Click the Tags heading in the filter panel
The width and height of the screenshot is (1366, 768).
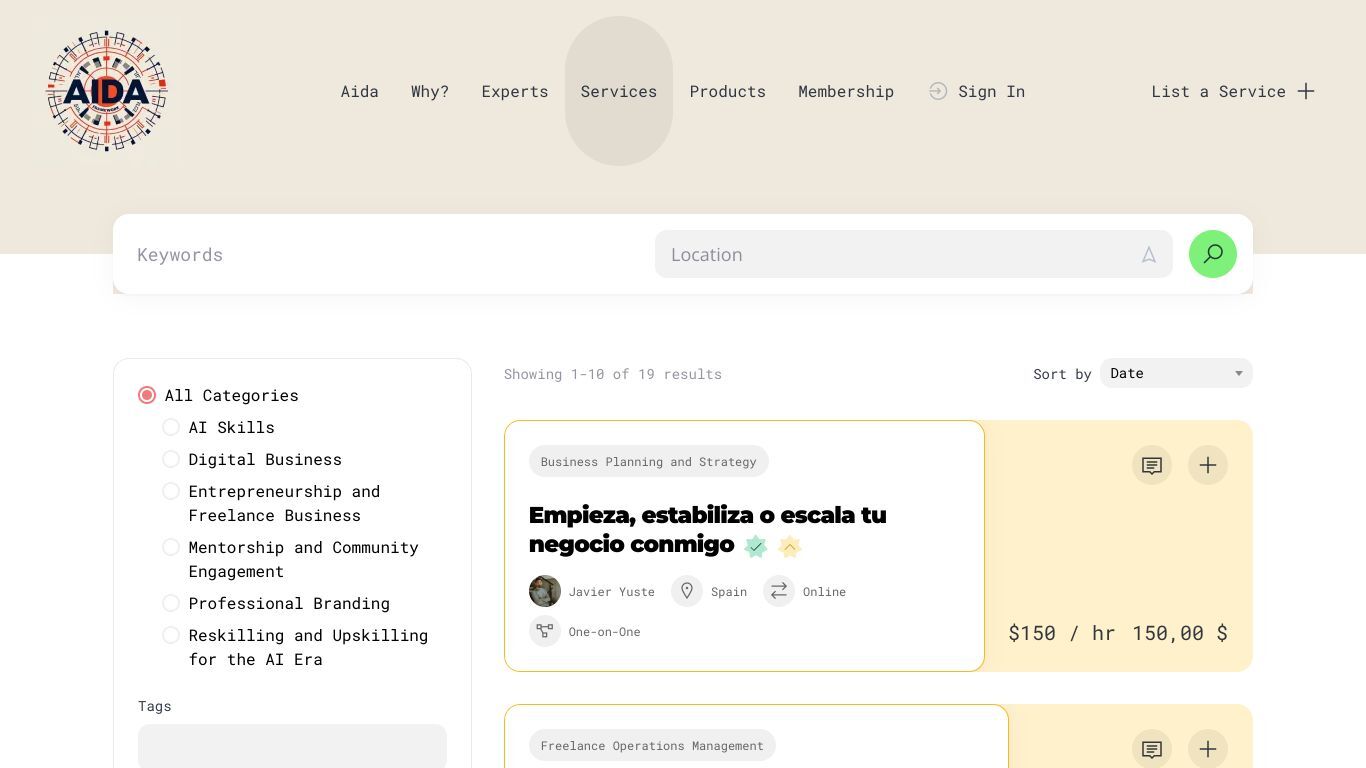[x=155, y=706]
